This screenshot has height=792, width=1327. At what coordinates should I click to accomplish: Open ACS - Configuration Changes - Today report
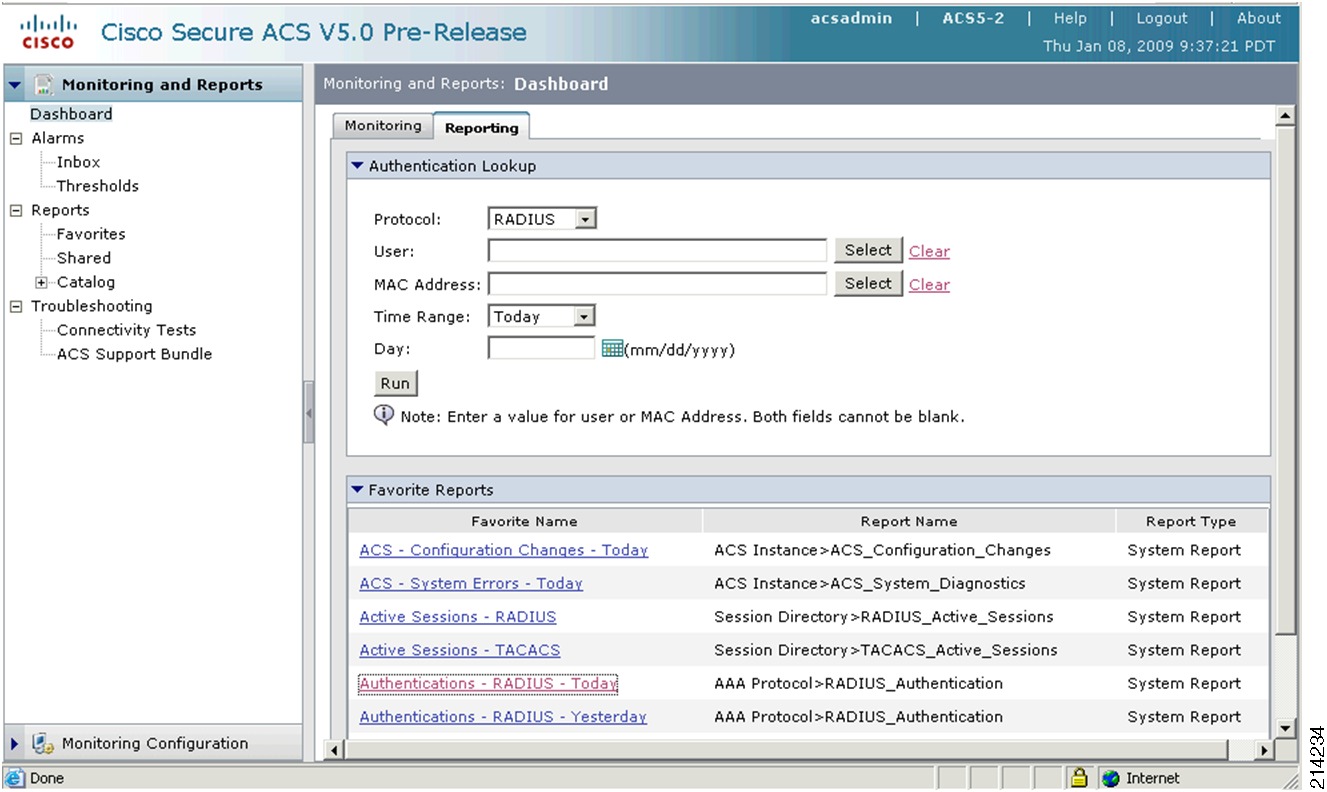click(504, 550)
